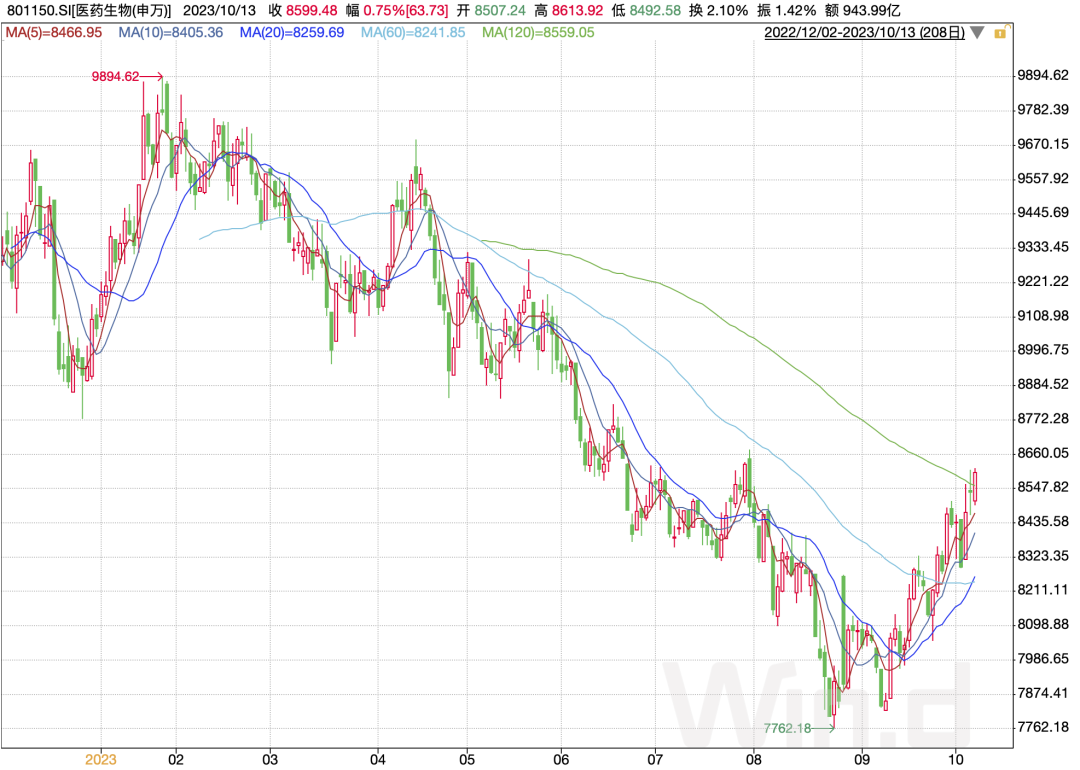Click the 9108.98 price axis label
Viewport: 1080px width, 770px height.
point(1043,316)
